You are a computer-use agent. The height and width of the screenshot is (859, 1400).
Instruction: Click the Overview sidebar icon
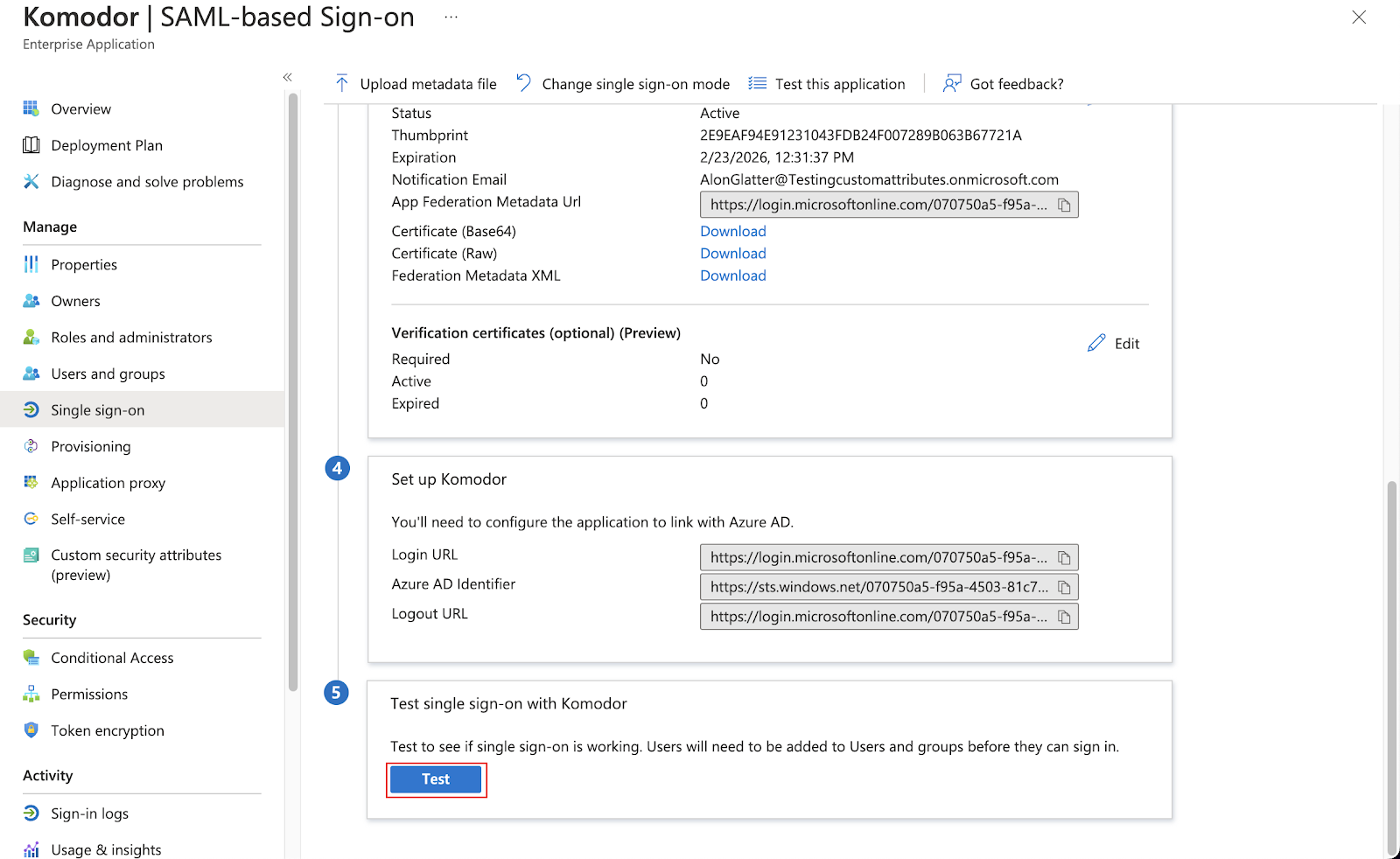pos(31,108)
